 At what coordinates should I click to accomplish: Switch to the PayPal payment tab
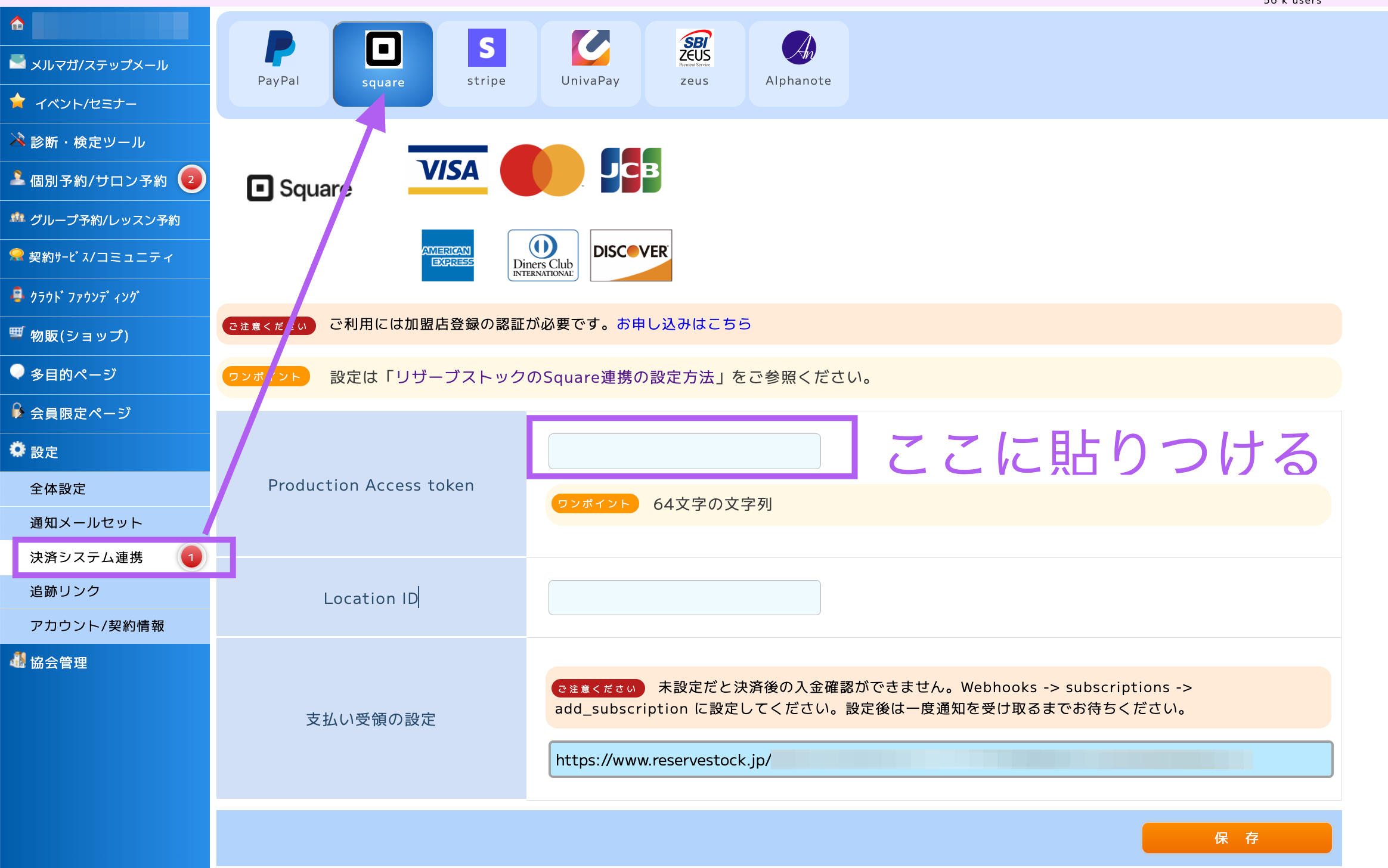pyautogui.click(x=278, y=64)
